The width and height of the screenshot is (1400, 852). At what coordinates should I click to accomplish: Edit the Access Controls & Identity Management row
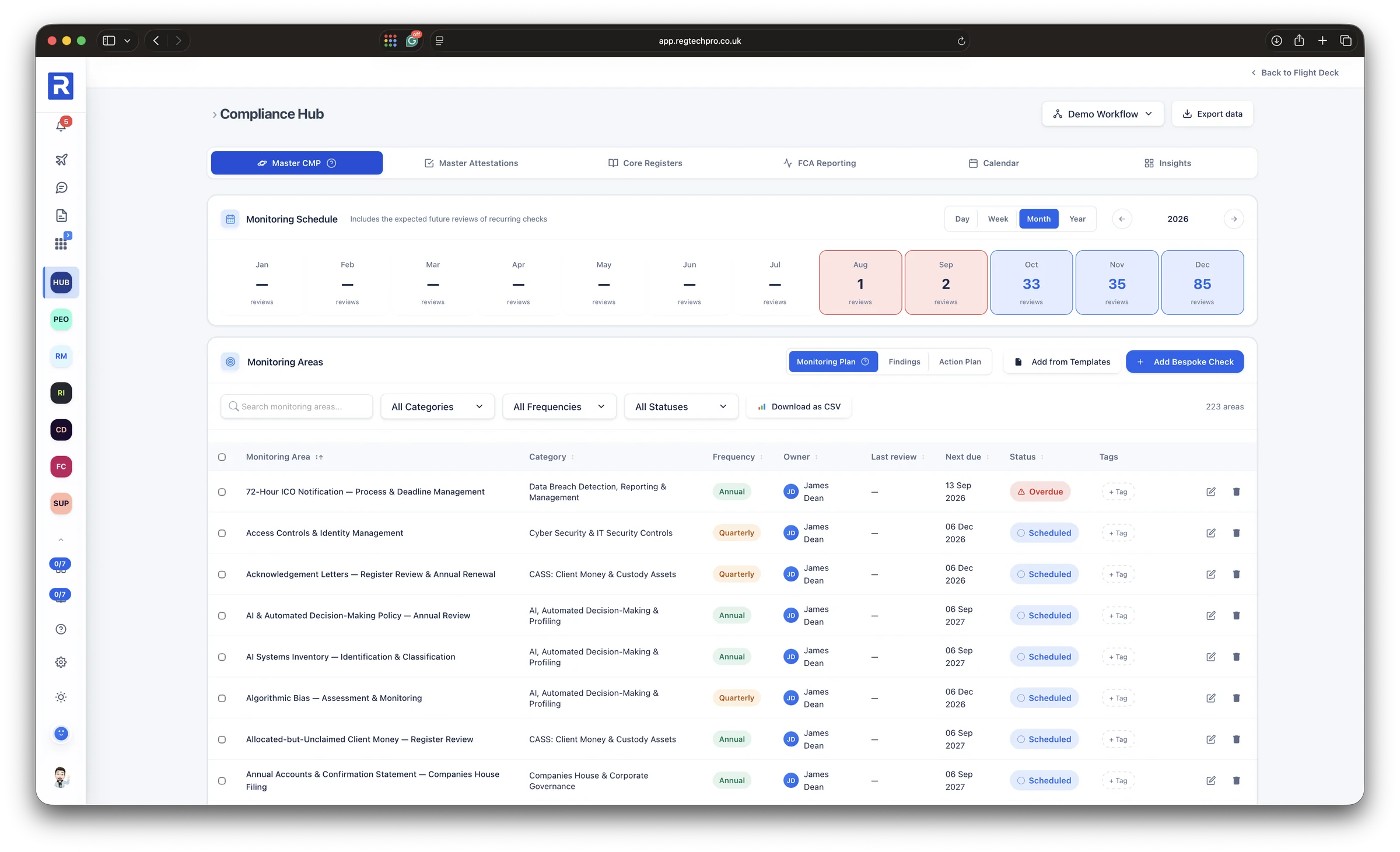tap(1211, 533)
